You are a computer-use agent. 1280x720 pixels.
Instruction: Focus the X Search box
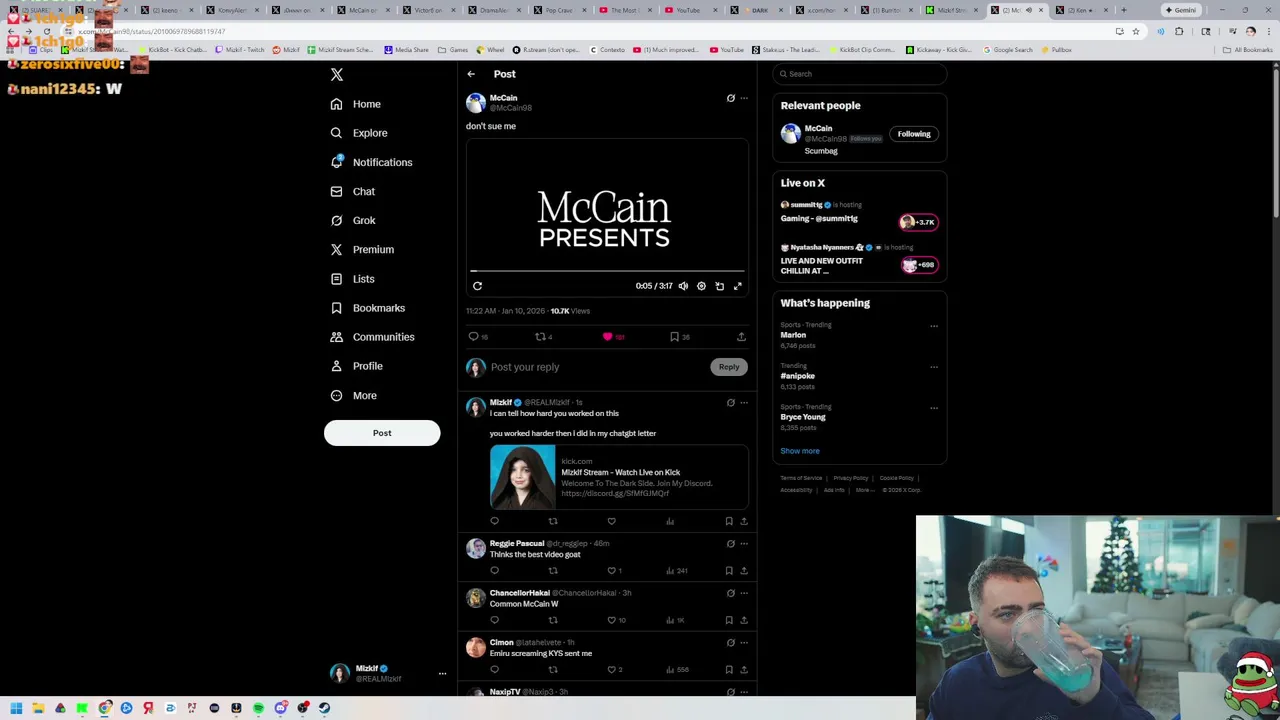click(860, 74)
